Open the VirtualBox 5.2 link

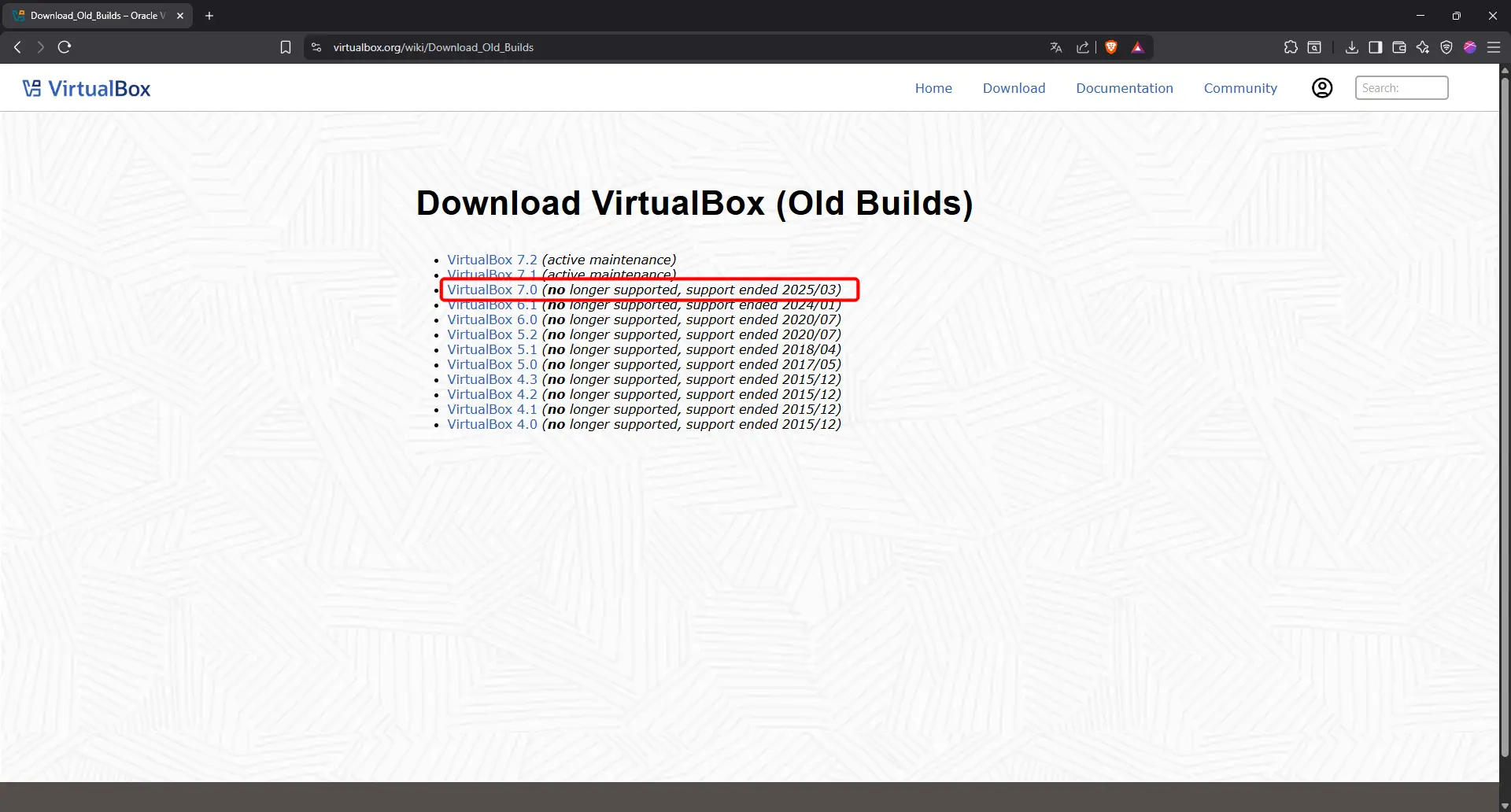[492, 334]
